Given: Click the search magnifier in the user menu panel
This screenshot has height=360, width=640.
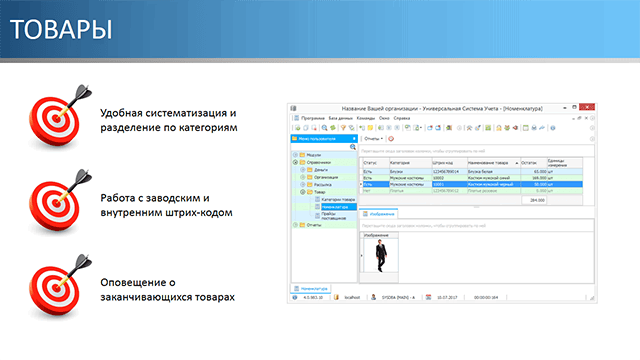Looking at the screenshot, I should 353,147.
